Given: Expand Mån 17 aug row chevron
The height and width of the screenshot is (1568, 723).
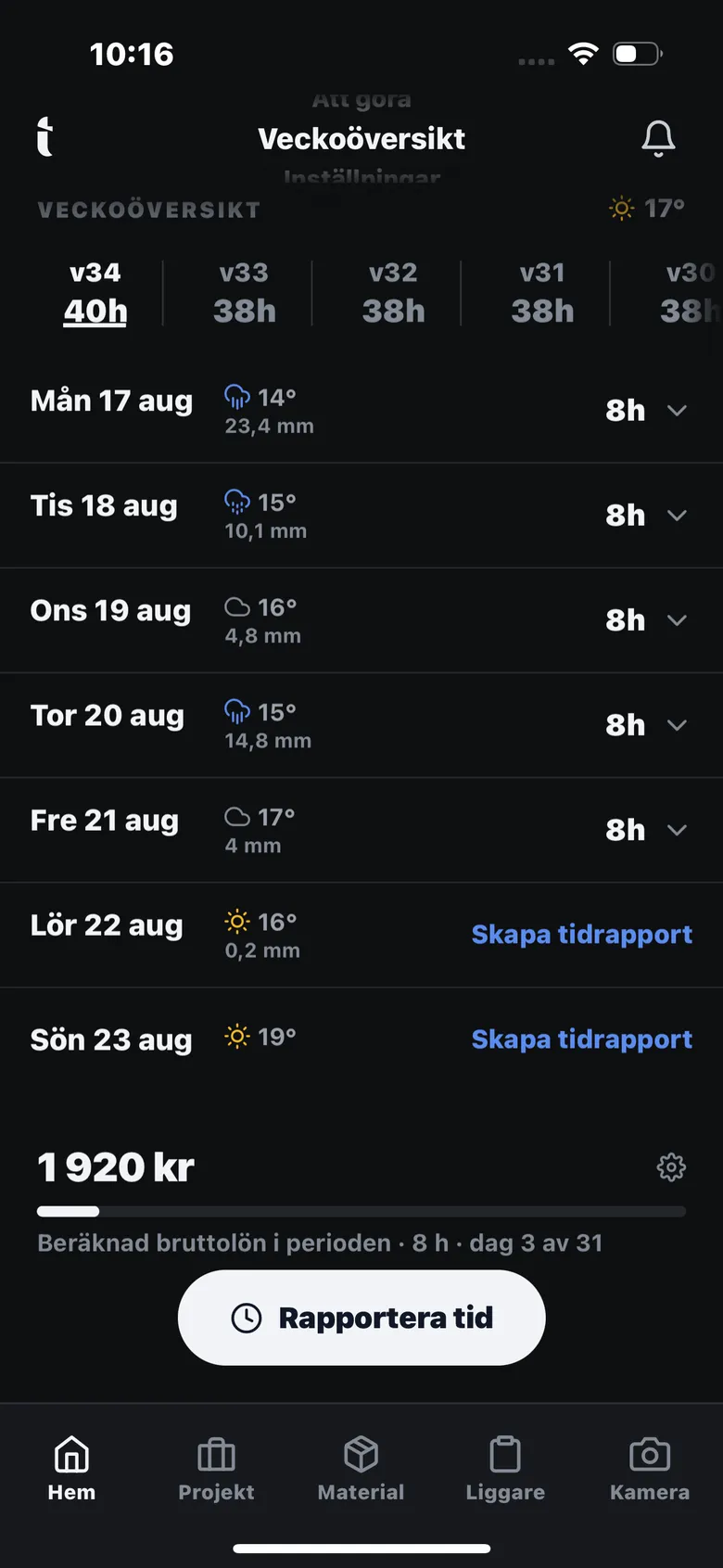Looking at the screenshot, I should tap(678, 410).
